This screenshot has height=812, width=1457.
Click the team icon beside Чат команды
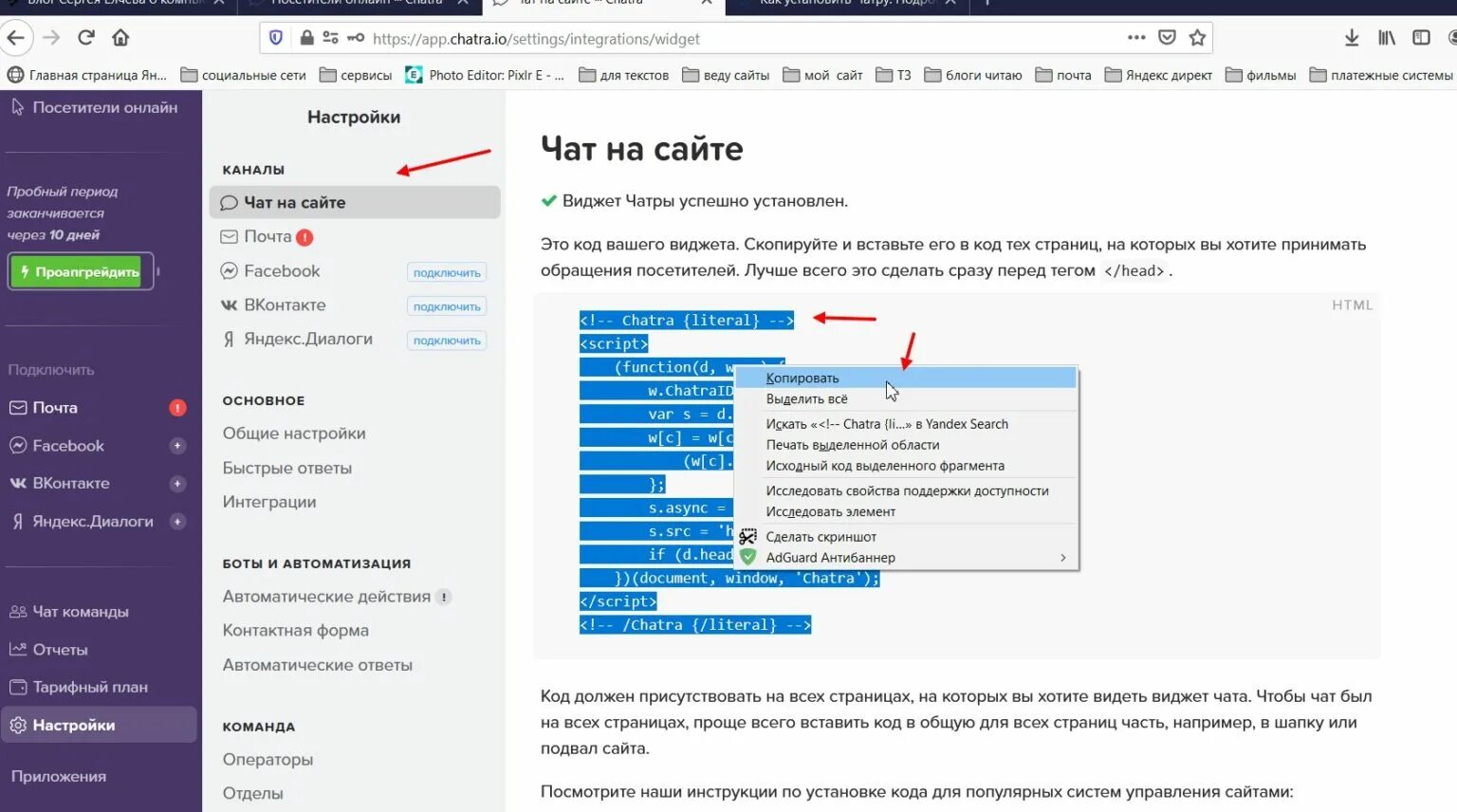pyautogui.click(x=17, y=612)
